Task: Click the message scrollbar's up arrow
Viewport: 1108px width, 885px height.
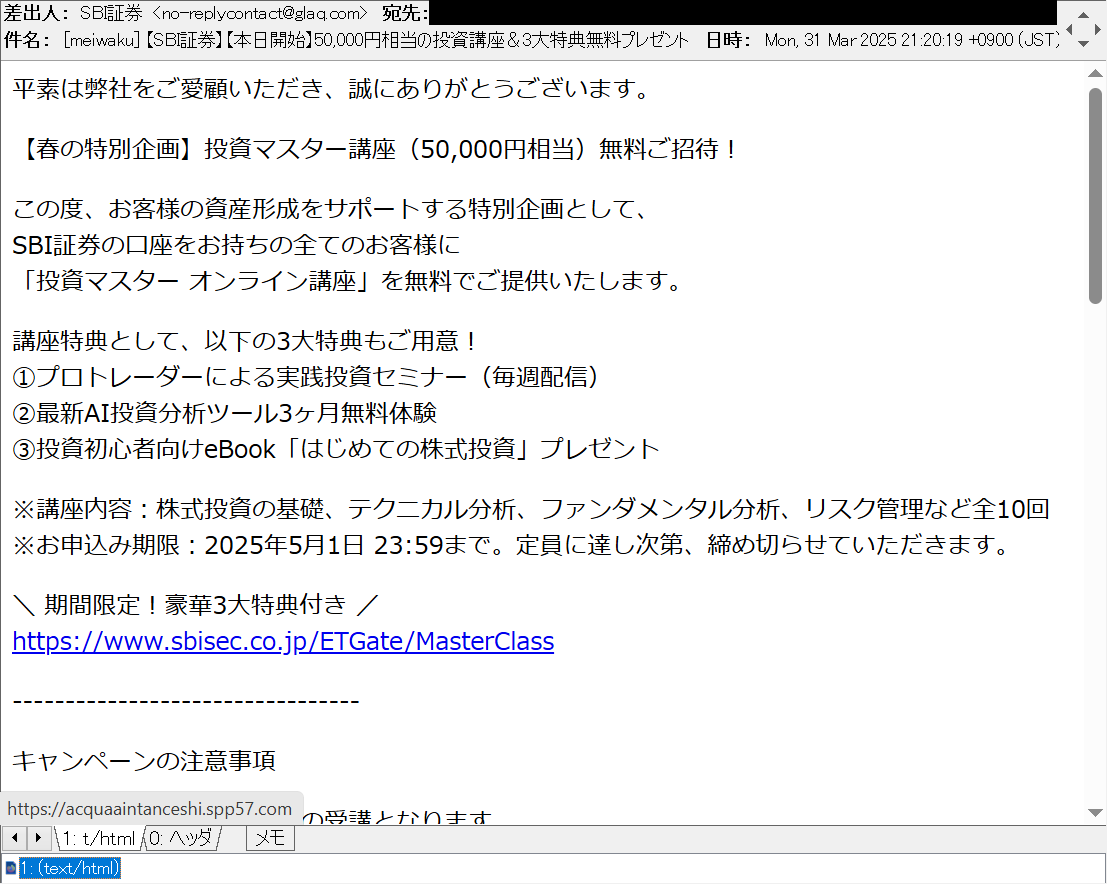Action: 1095,73
